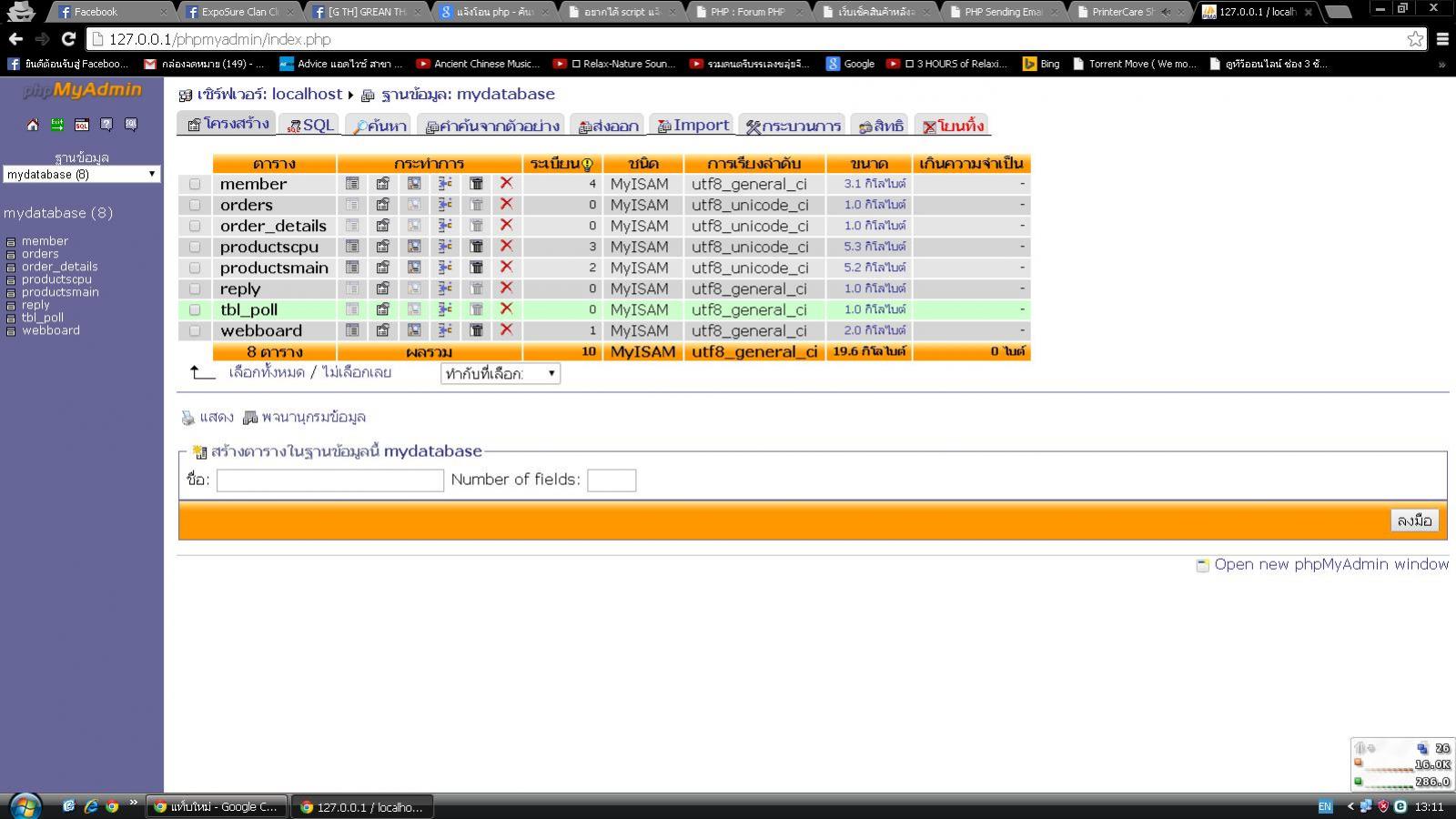This screenshot has height=819, width=1456.
Task: Insert icon in member row
Action: tap(445, 184)
